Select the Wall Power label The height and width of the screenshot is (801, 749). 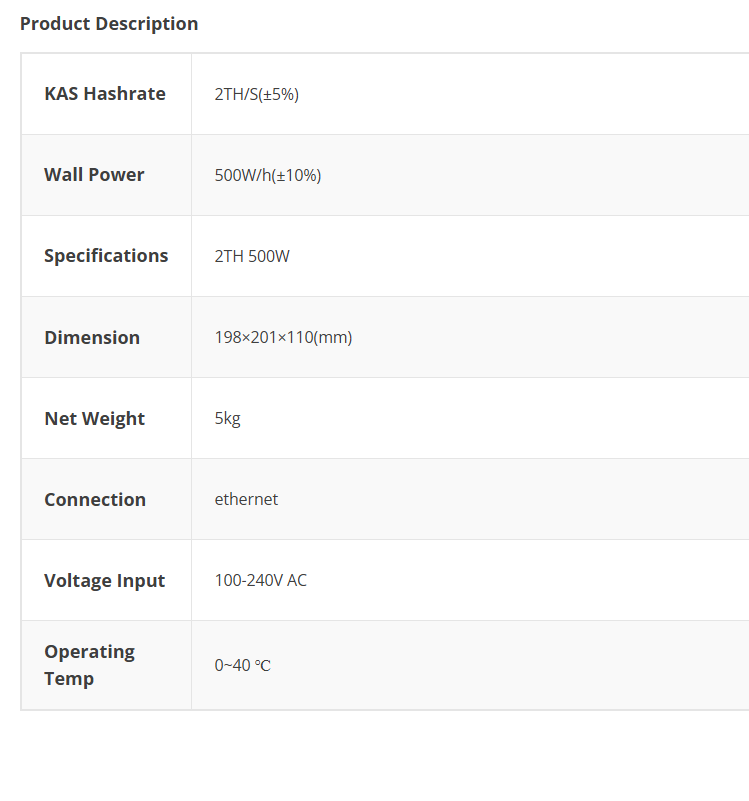94,175
